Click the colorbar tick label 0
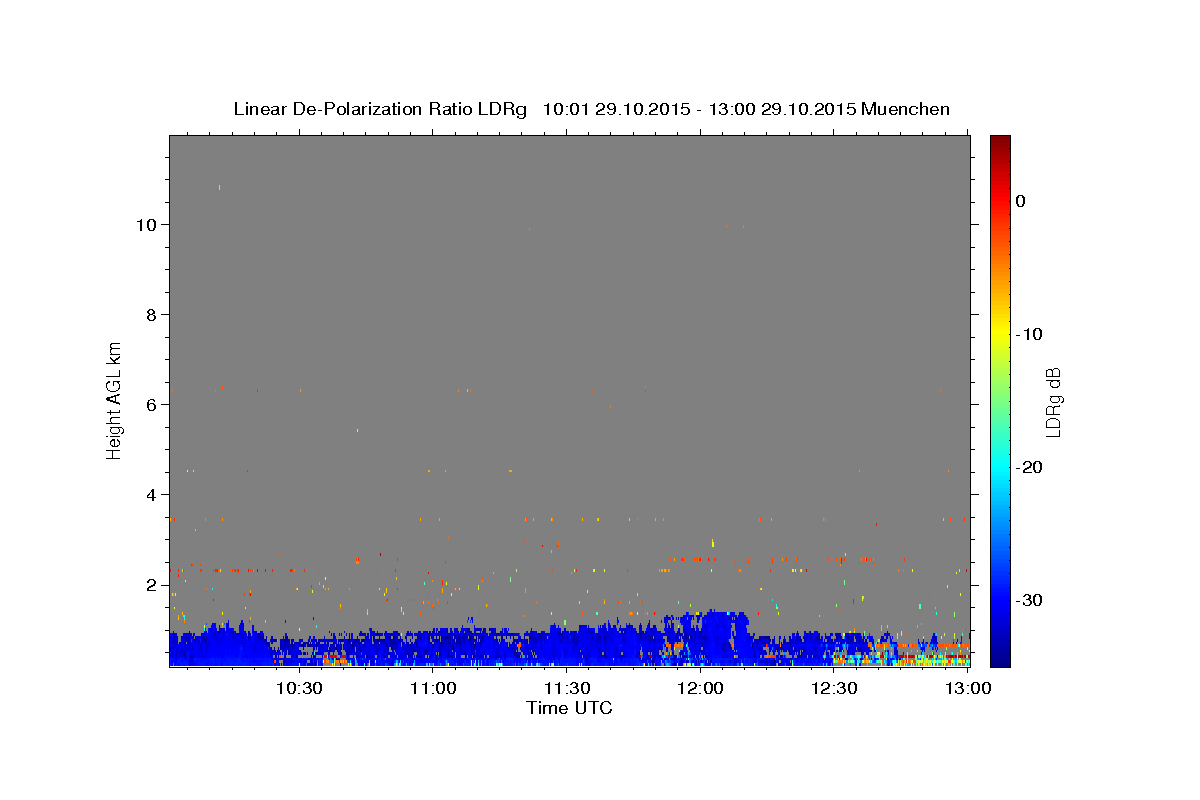This screenshot has height=800, width=1200. (x=1020, y=201)
